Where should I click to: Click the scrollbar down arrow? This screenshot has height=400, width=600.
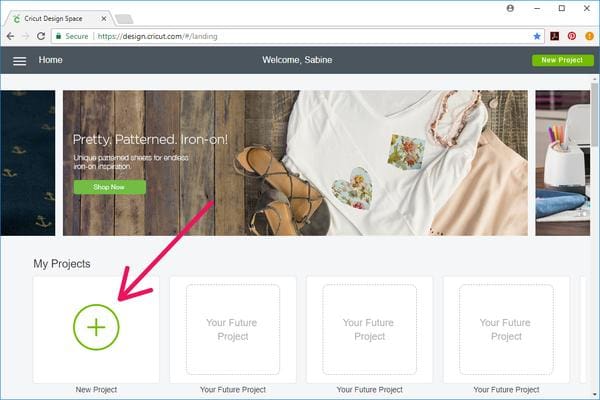595,394
